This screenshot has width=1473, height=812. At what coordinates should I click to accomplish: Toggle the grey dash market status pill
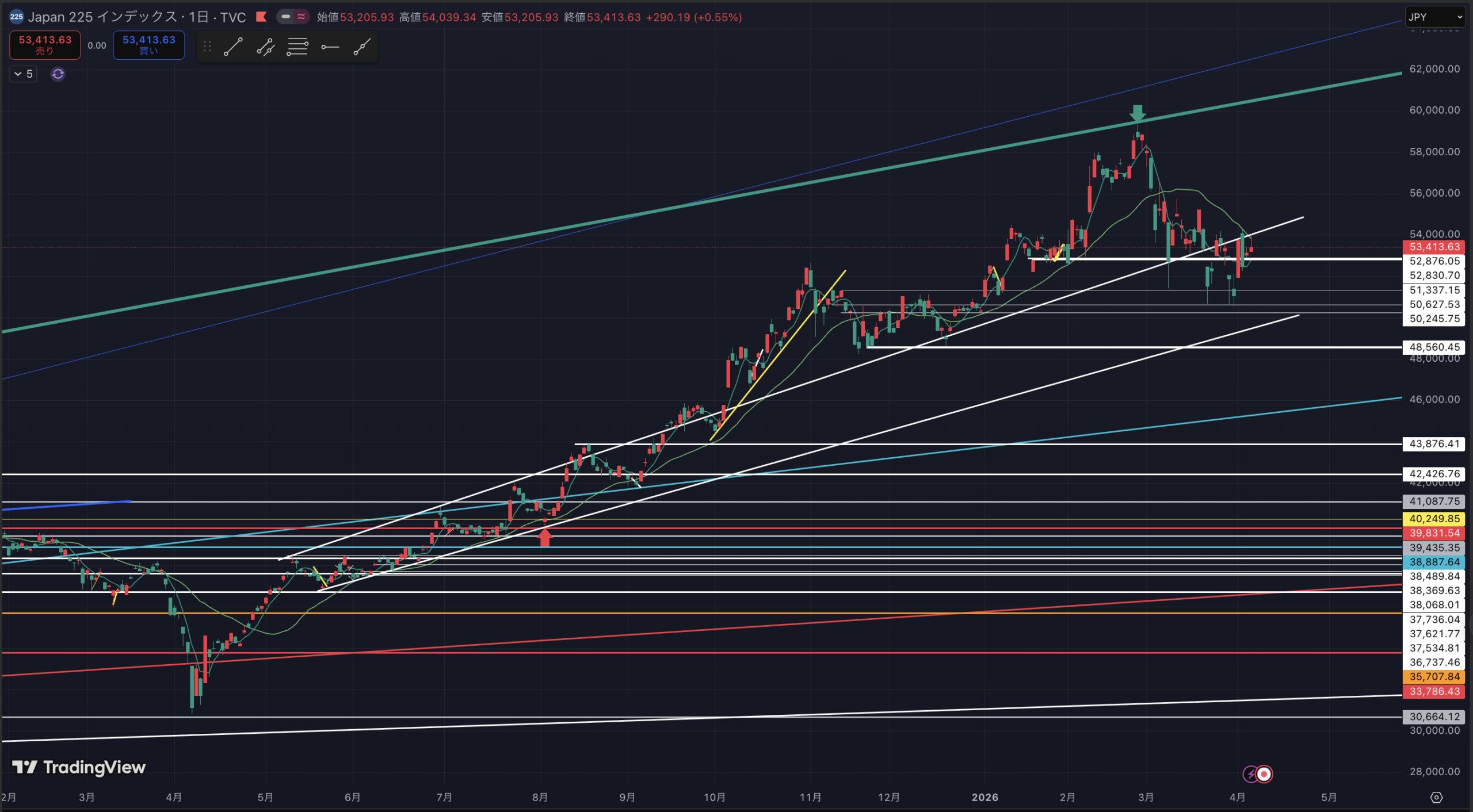(x=285, y=17)
